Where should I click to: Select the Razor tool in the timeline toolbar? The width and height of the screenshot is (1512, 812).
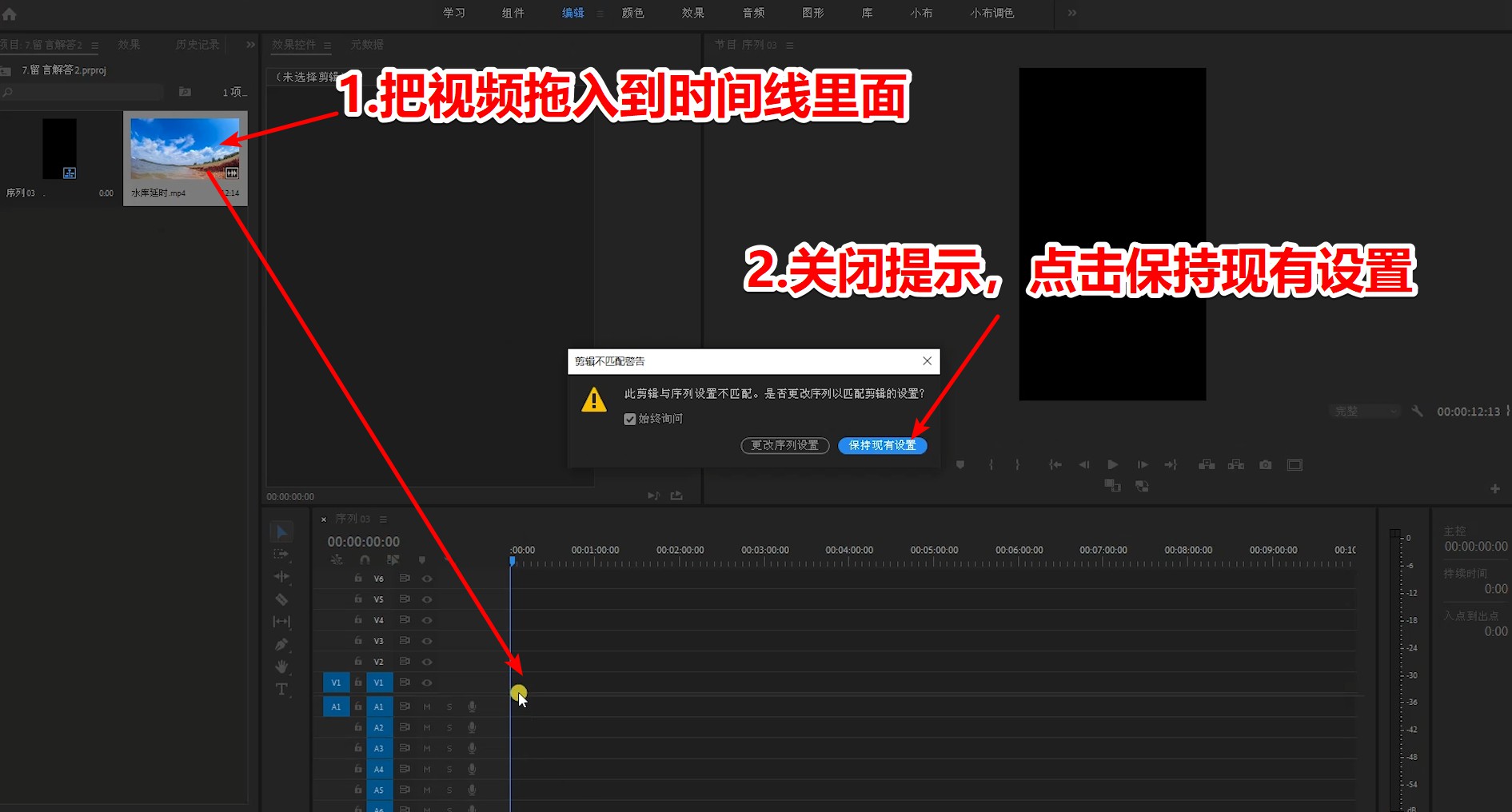(x=281, y=599)
